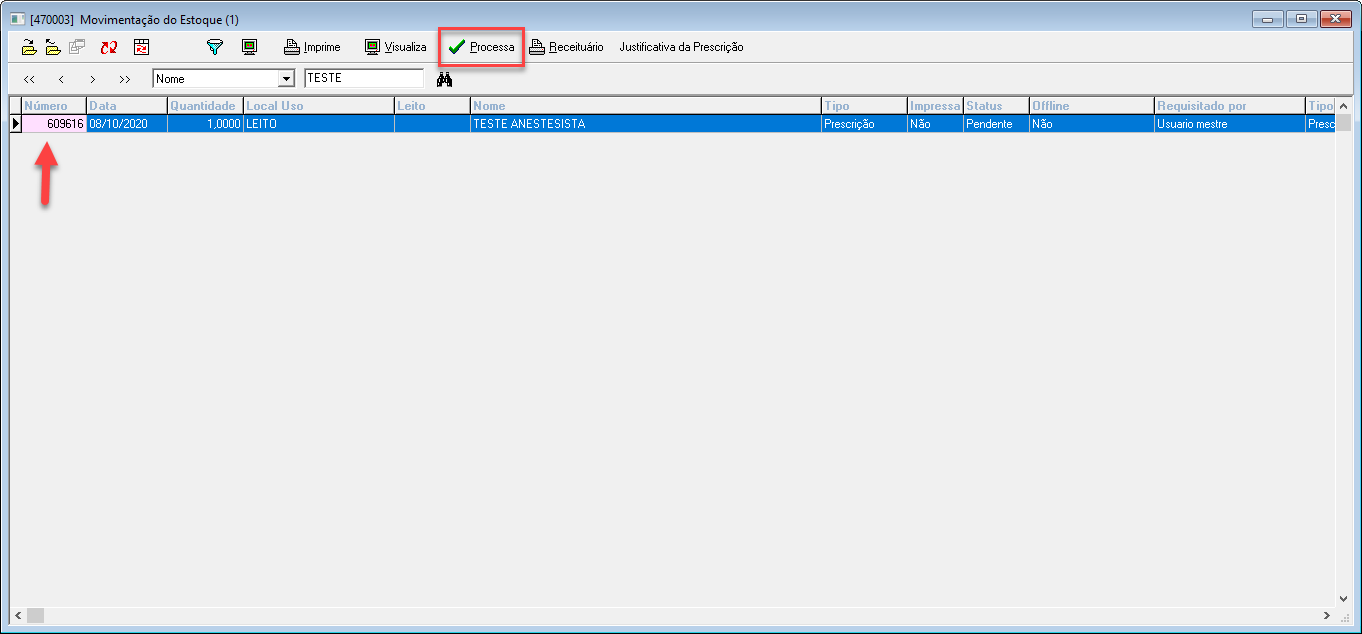Maximize the Movimentação do Estoque window
The image size is (1362, 634).
click(1301, 18)
